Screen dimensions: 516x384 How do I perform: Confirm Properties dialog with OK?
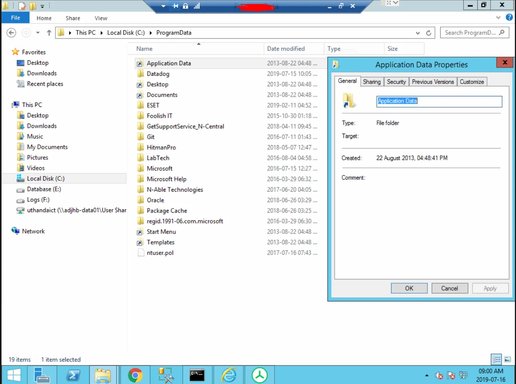coord(409,288)
